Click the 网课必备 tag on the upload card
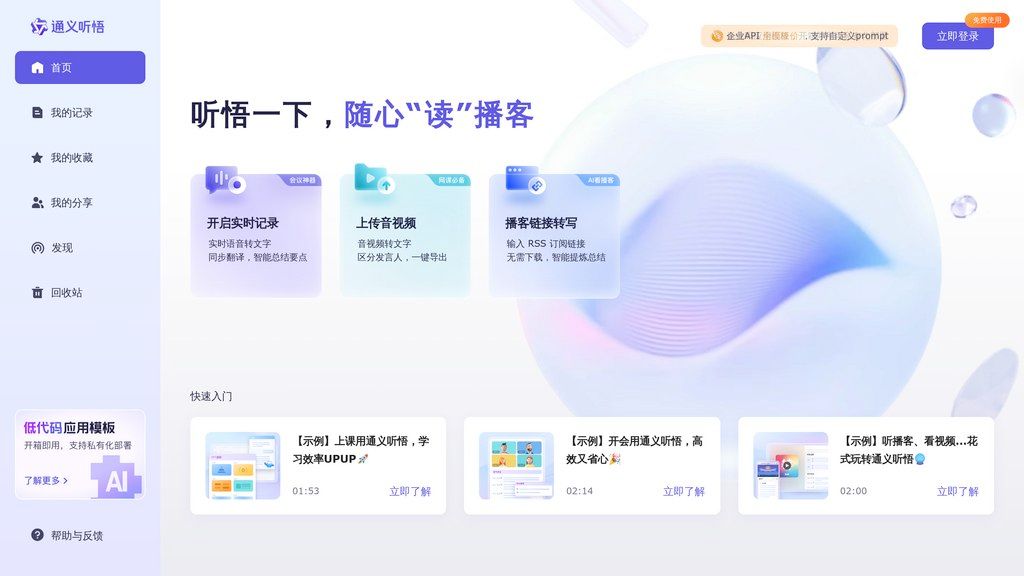Viewport: 1024px width, 576px height. (x=451, y=180)
